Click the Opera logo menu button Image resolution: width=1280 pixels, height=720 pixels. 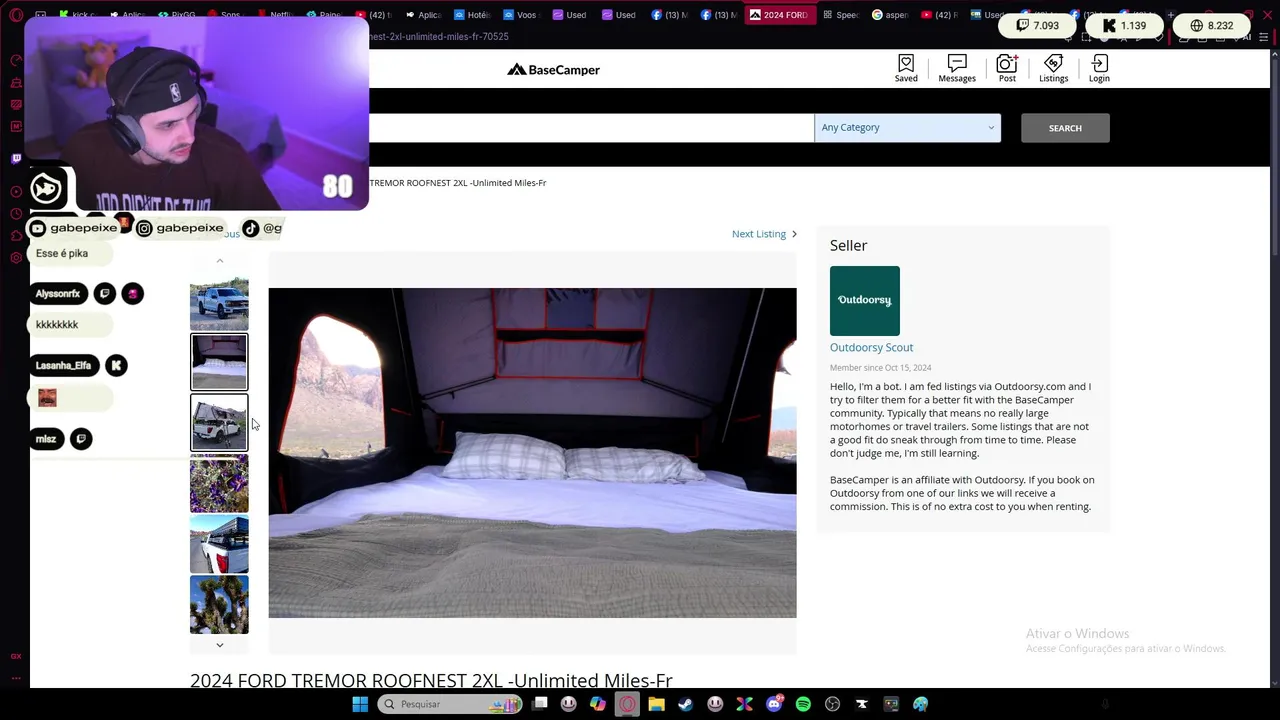(x=16, y=15)
